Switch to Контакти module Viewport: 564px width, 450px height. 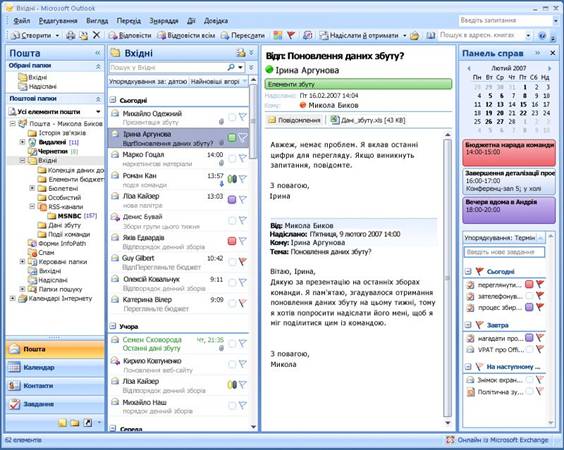[55, 386]
